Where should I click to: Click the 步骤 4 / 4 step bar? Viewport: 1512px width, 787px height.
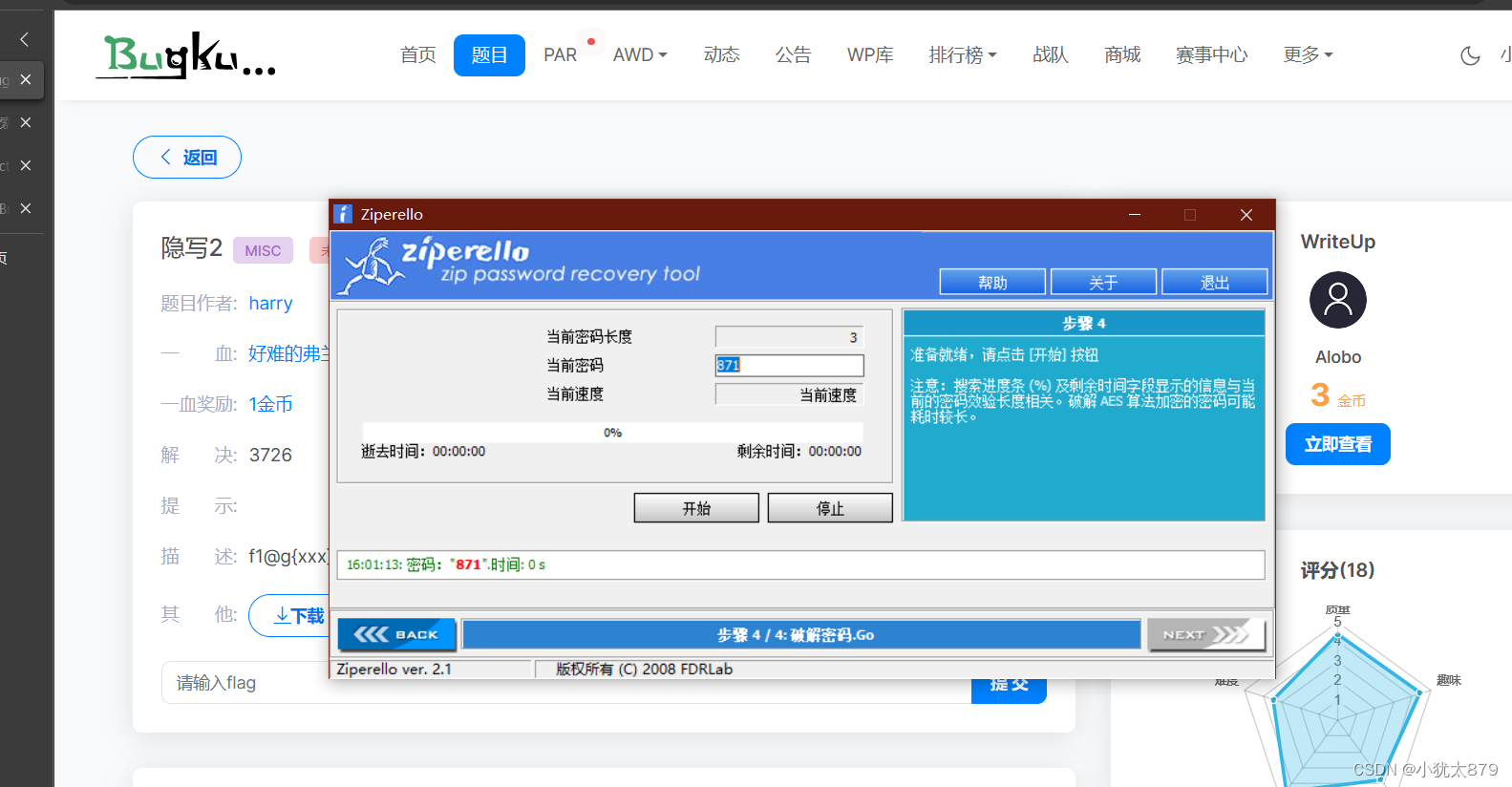[800, 634]
